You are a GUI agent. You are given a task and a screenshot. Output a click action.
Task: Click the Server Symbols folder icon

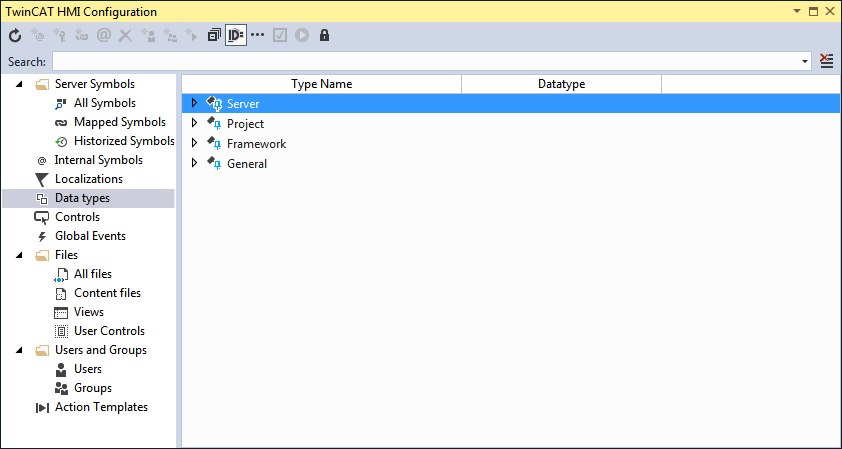pyautogui.click(x=42, y=84)
